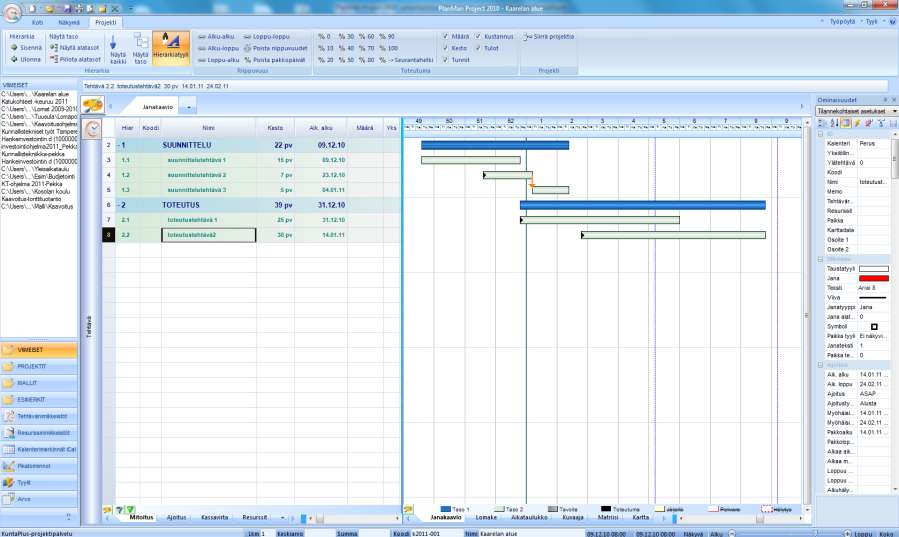Switch to the Matriisi chart tab
Viewport: 899px width, 537px height.
click(608, 518)
